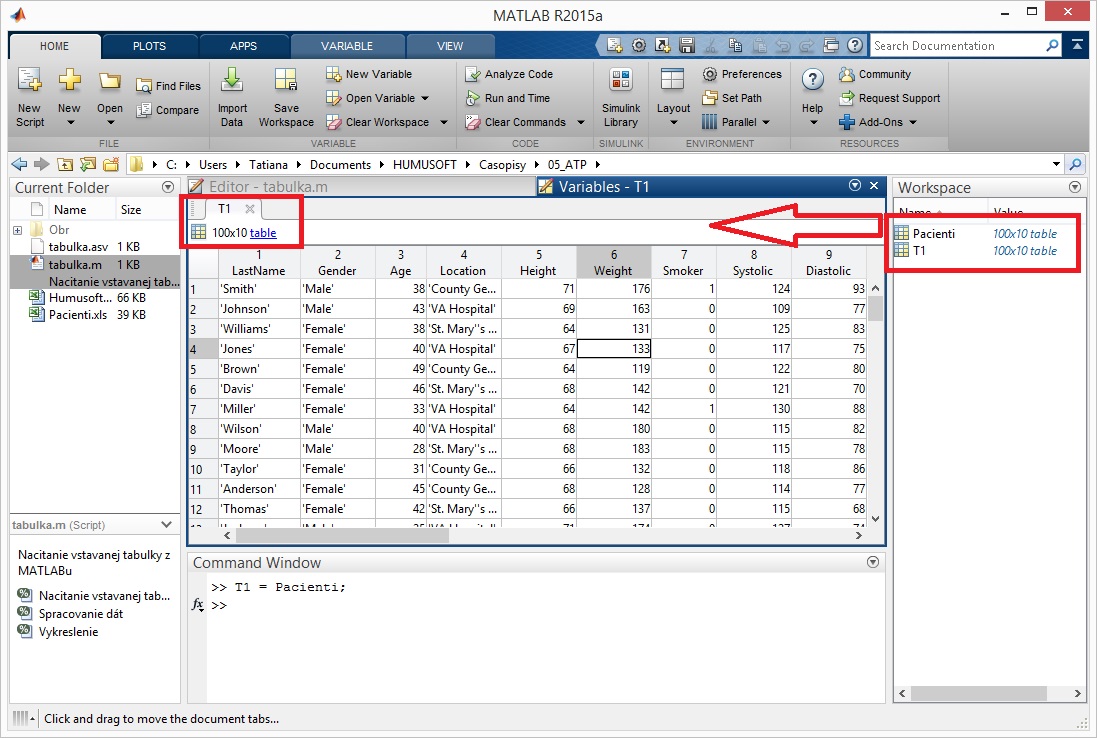Image resolution: width=1097 pixels, height=738 pixels.
Task: Select the HOME ribbon tab
Action: pos(55,46)
